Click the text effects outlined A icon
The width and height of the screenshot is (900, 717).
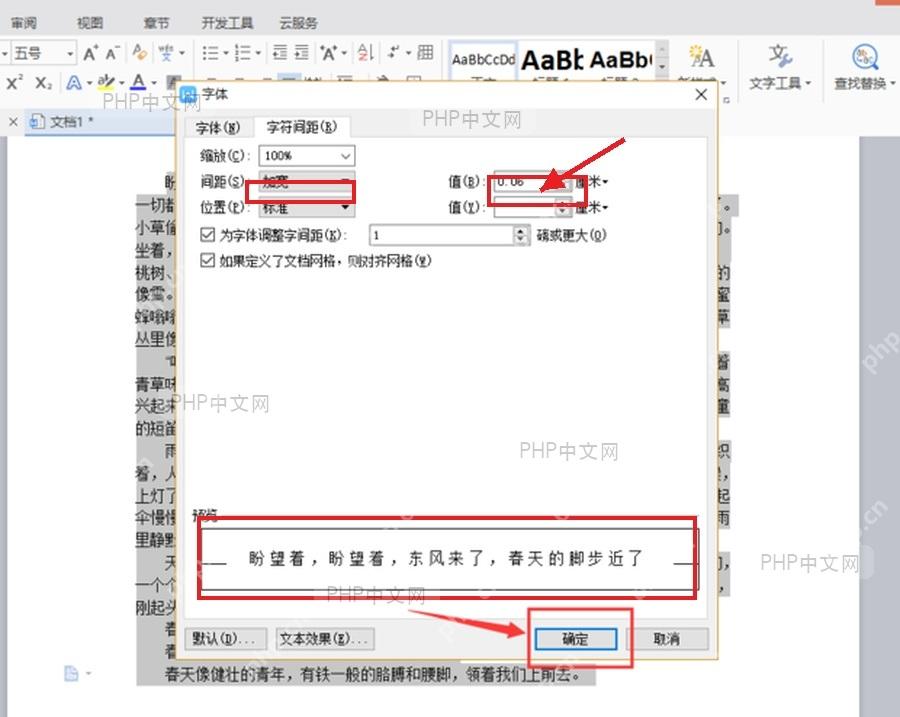click(73, 83)
